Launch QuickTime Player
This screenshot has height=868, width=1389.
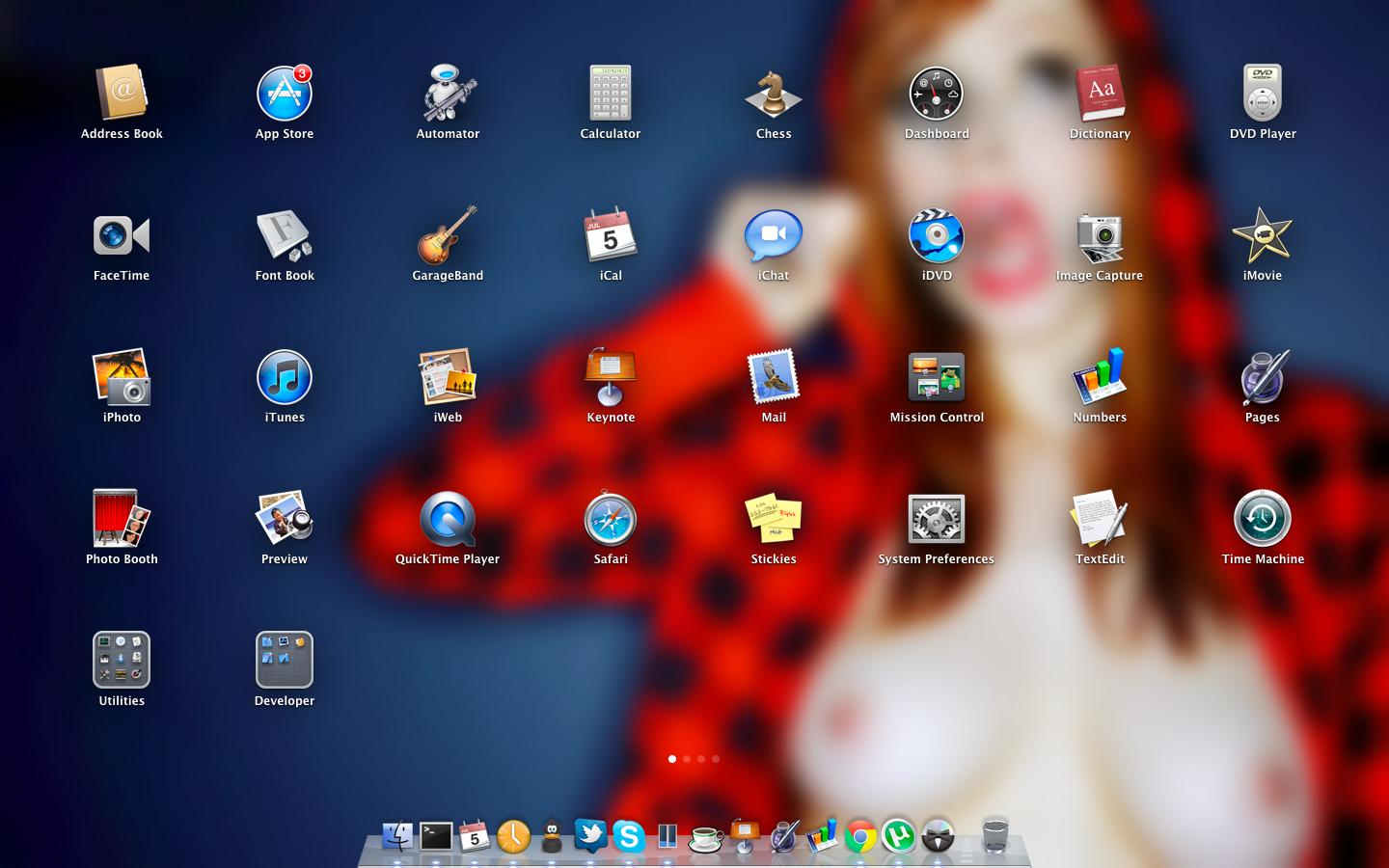point(448,519)
